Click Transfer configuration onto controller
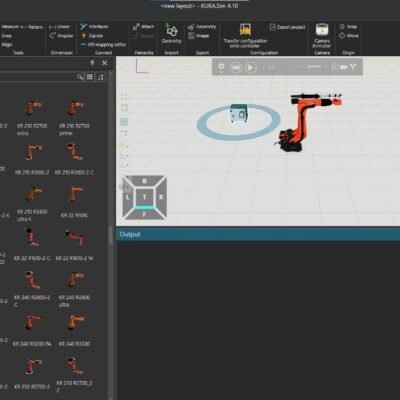400x400 pixels. point(245,35)
